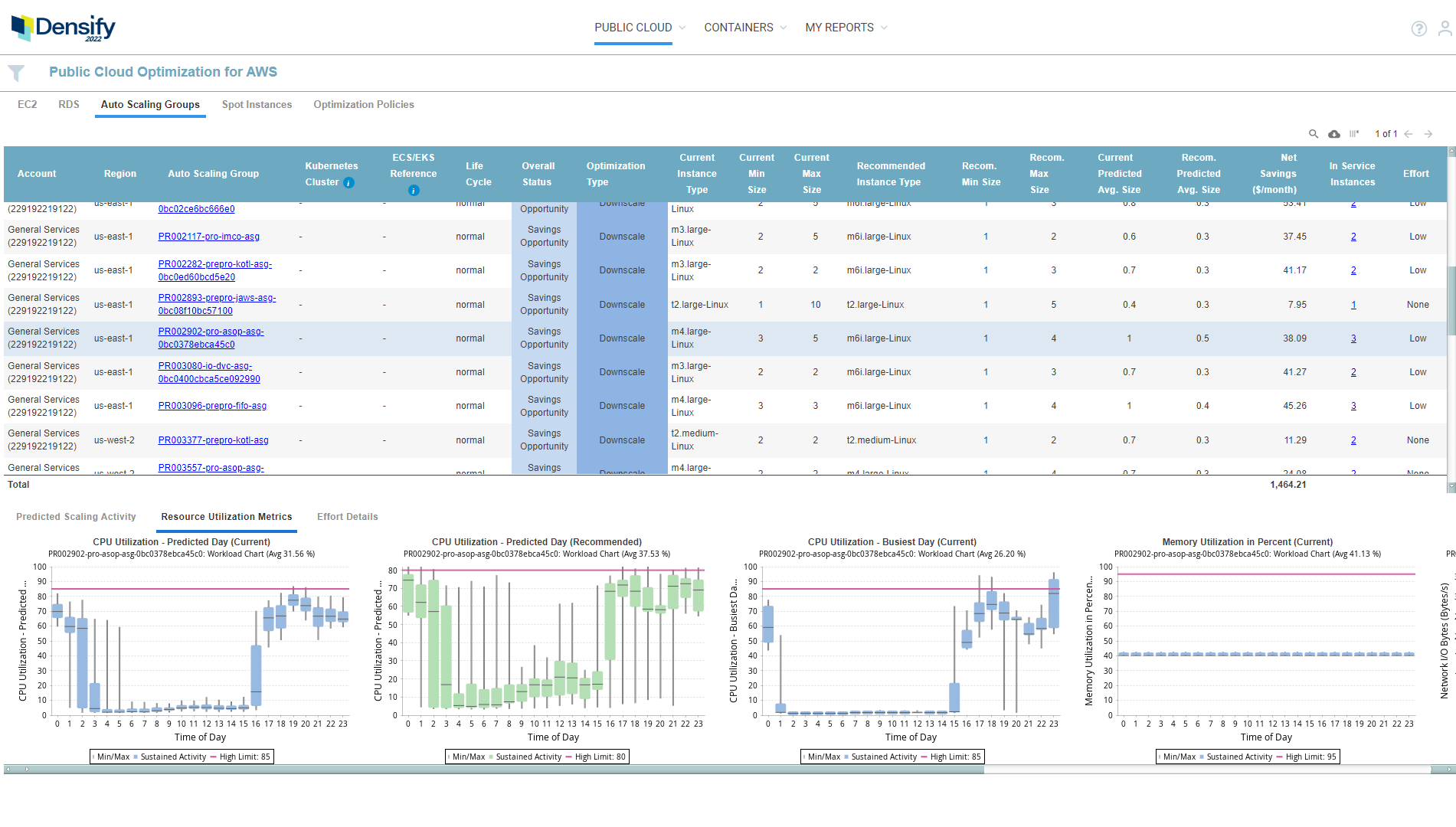Screen dimensions: 1456x827
Task: Open the MY REPORTS dropdown
Action: (839, 27)
